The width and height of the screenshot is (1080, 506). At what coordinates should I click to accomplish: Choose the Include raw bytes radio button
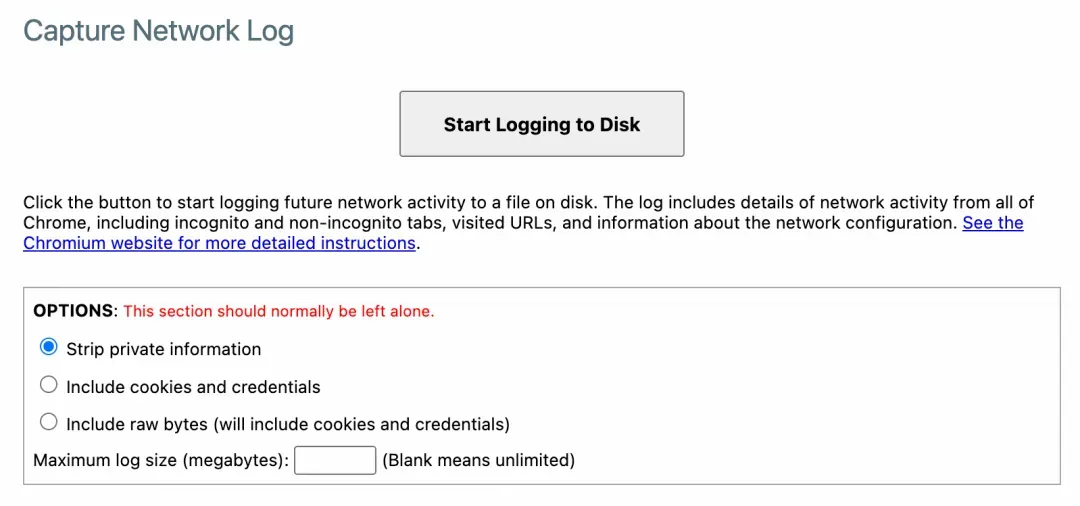pos(48,422)
